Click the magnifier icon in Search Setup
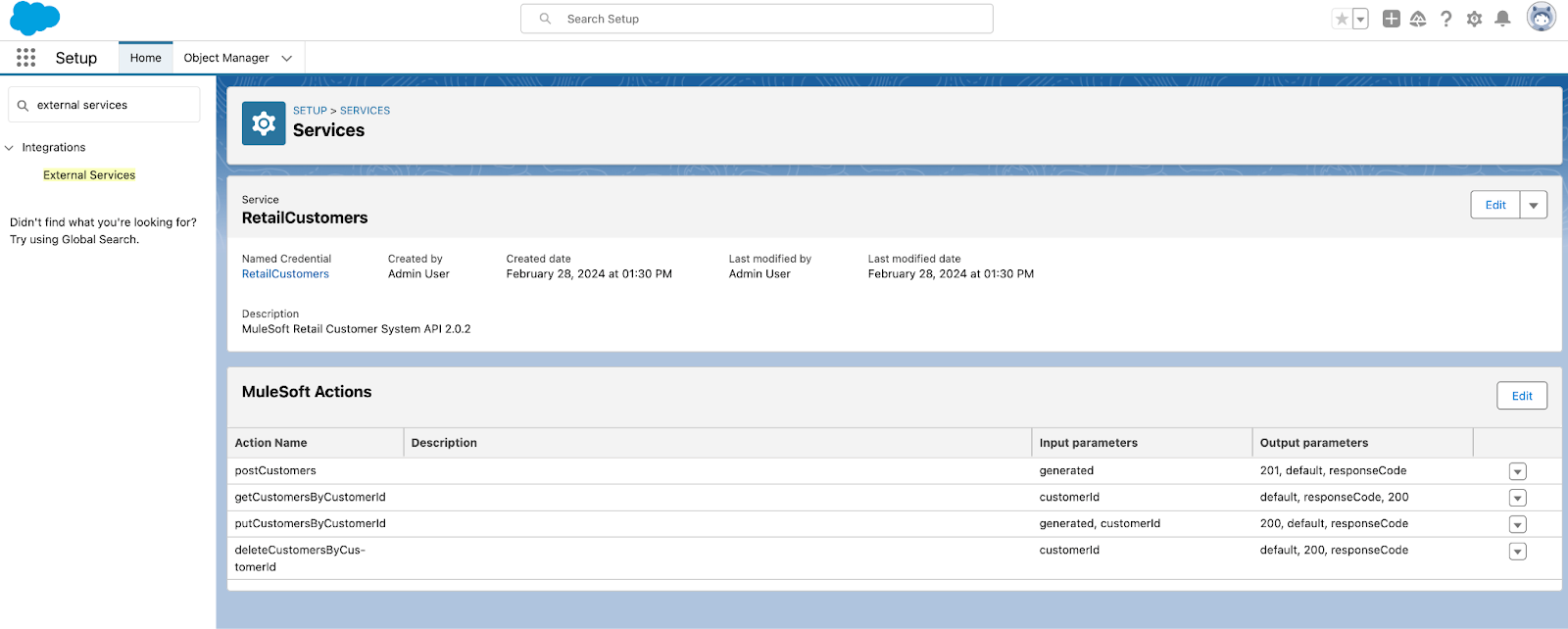This screenshot has height=629, width=1568. (545, 19)
